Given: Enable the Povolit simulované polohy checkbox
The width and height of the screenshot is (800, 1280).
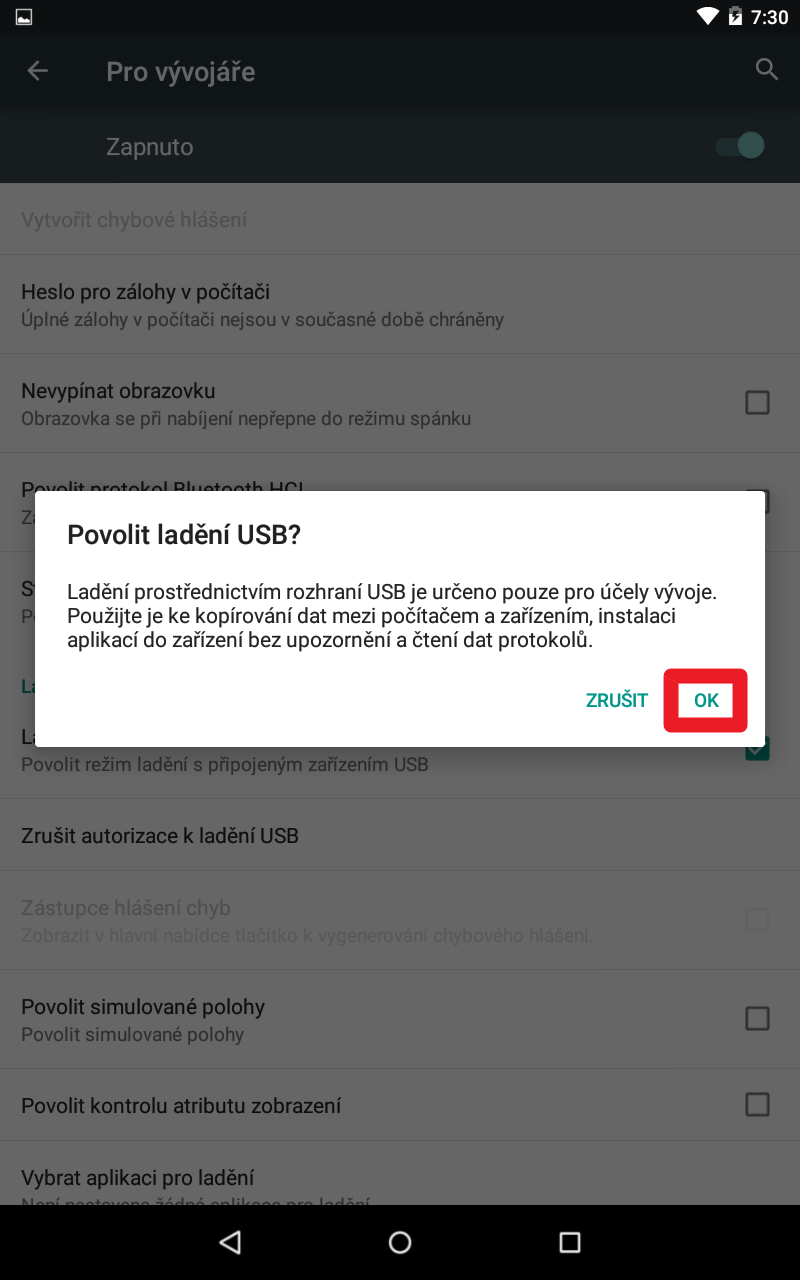Looking at the screenshot, I should (x=758, y=1018).
